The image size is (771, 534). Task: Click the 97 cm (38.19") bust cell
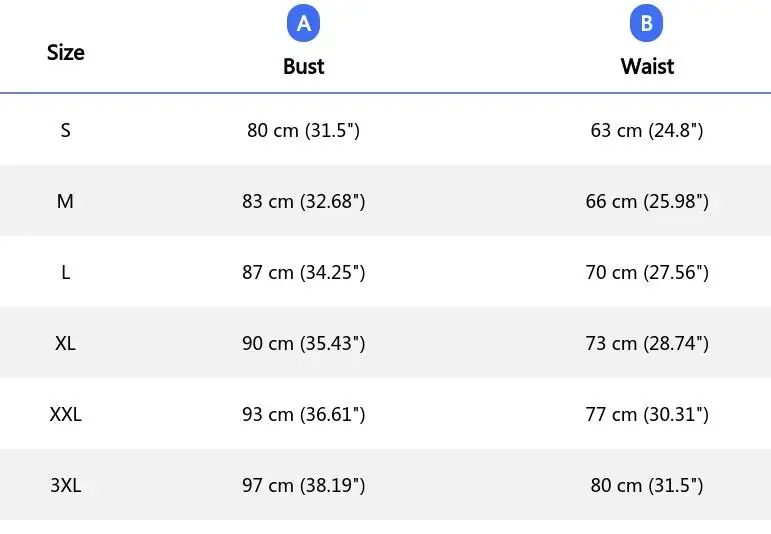click(x=303, y=485)
